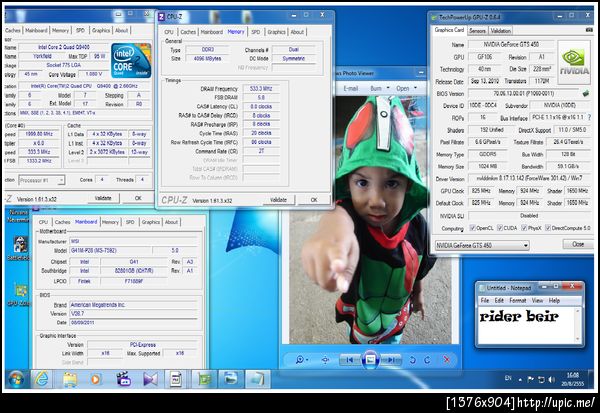Expand the Burn menu in Photo Viewer
Screen dimensions: 600x413
pyautogui.click(x=380, y=88)
